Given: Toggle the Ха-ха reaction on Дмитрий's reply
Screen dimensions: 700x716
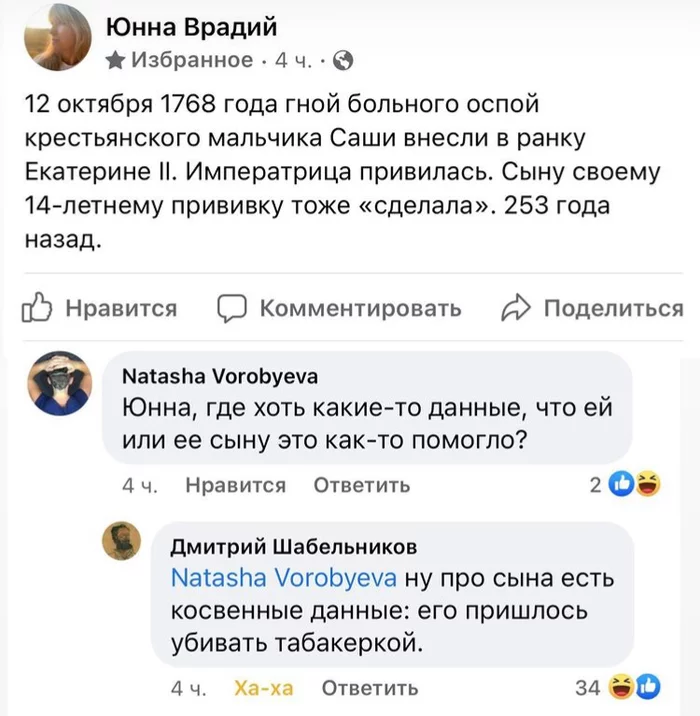Looking at the screenshot, I should 263,688.
